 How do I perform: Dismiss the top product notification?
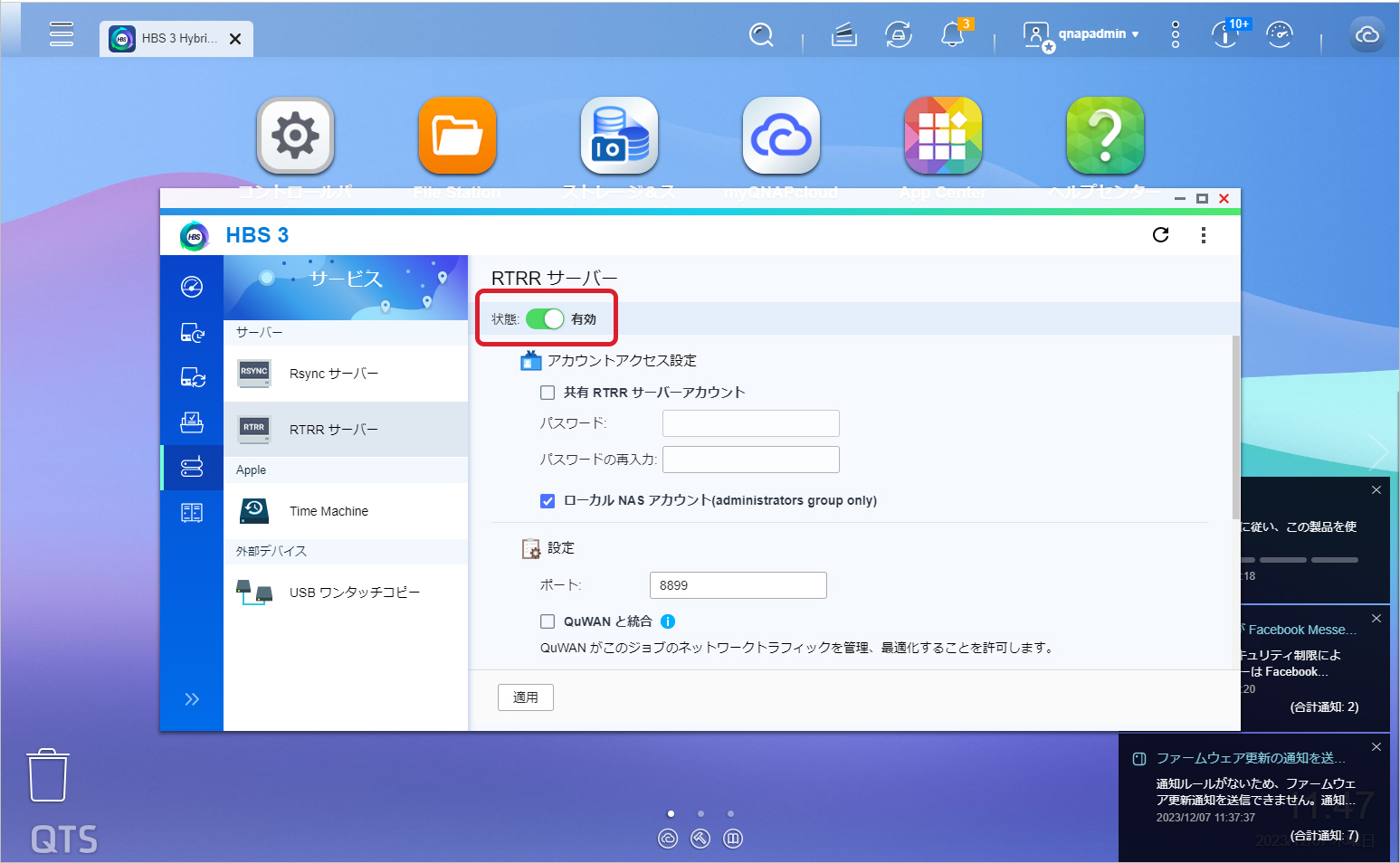pos(1376,490)
